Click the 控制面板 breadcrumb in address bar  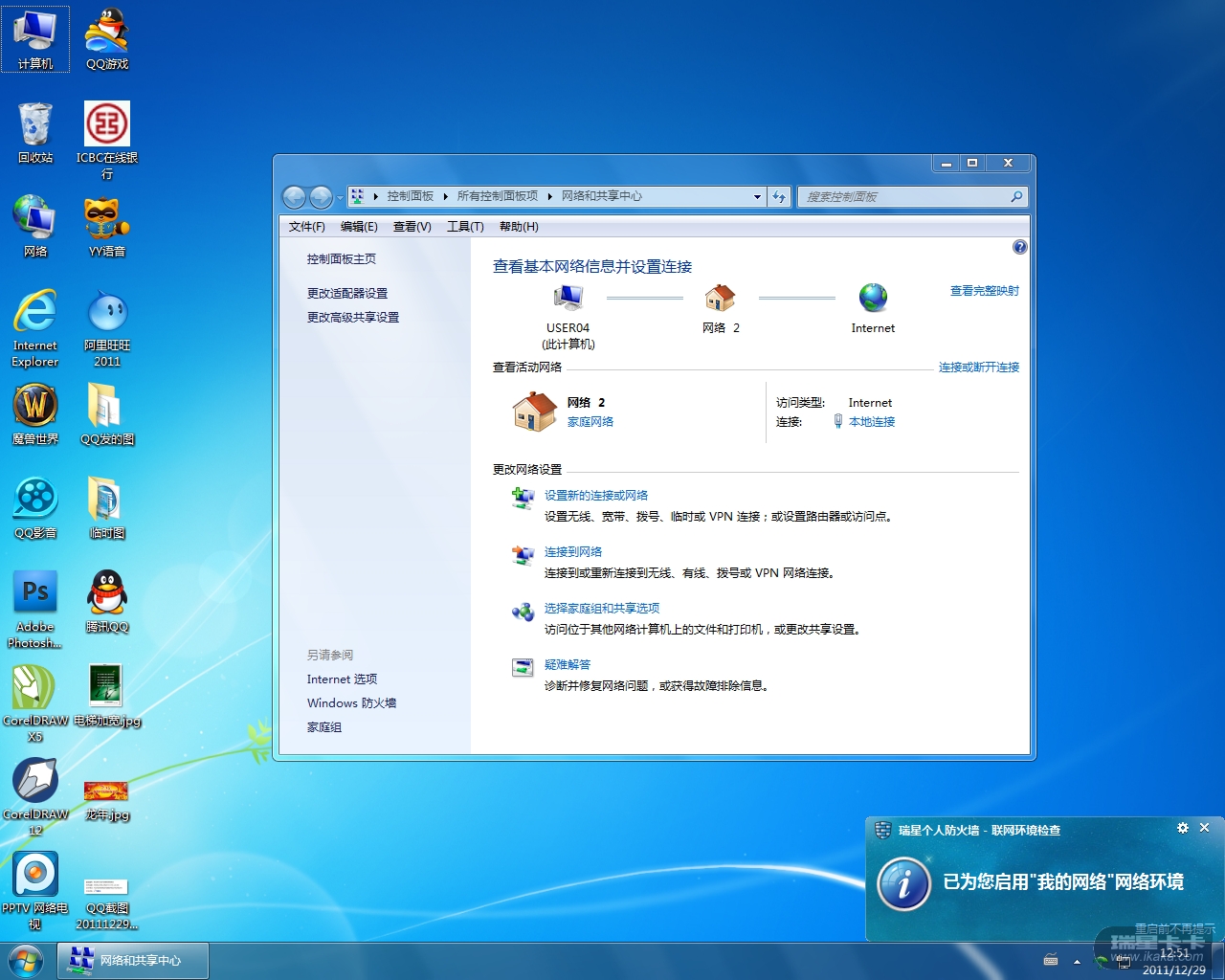411,196
